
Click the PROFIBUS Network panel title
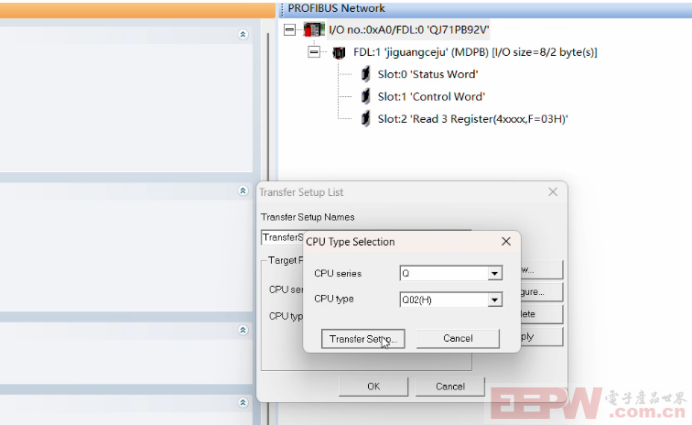click(x=336, y=8)
